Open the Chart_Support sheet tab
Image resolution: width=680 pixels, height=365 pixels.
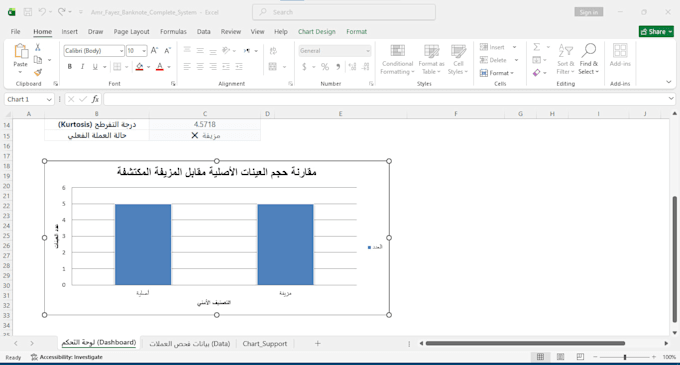pyautogui.click(x=265, y=344)
